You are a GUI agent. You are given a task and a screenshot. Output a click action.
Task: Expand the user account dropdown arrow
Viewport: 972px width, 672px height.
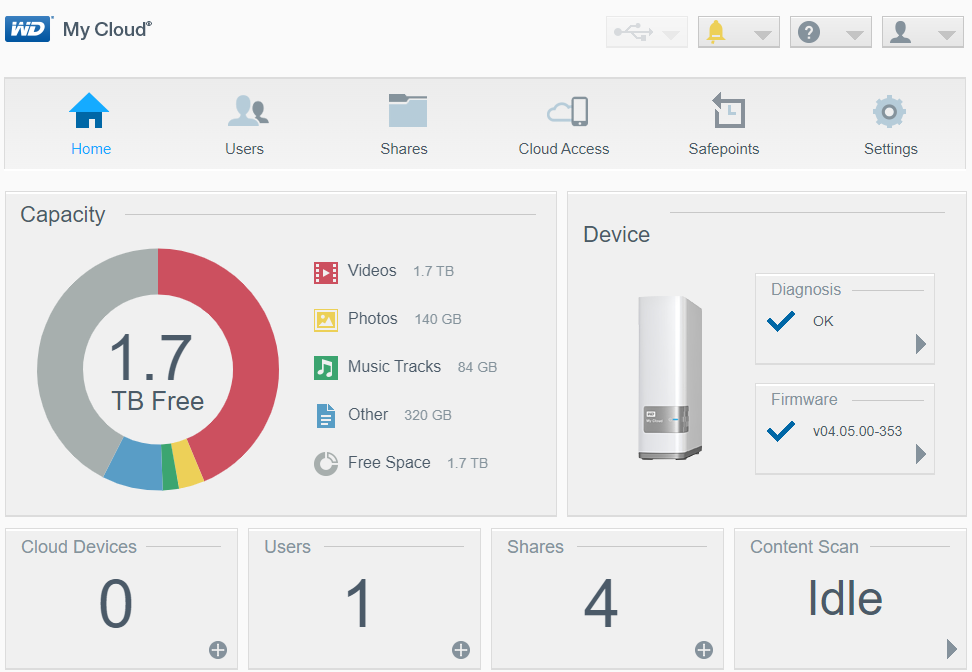(946, 35)
